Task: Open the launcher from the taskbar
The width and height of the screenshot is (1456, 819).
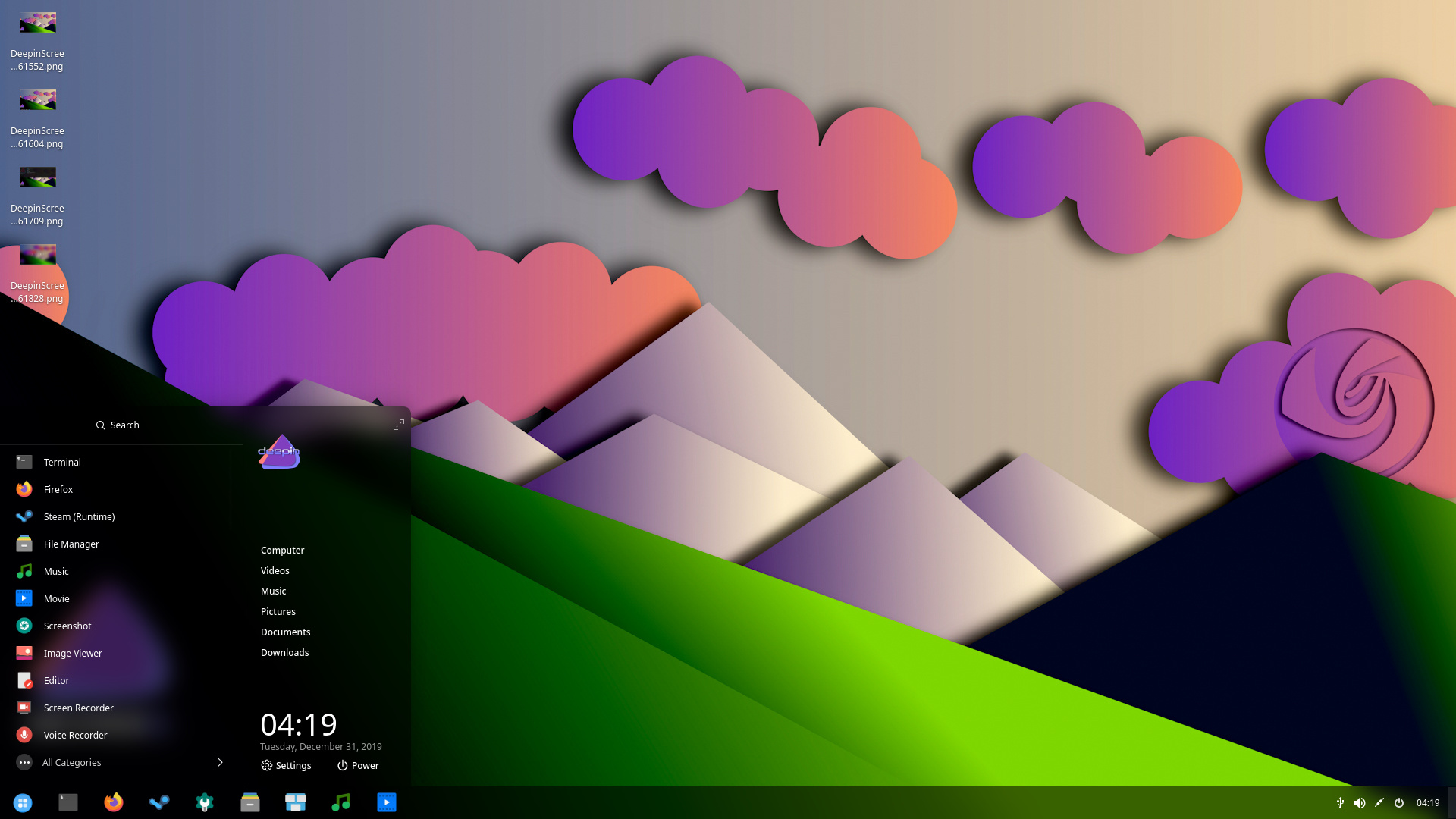Action: point(23,802)
